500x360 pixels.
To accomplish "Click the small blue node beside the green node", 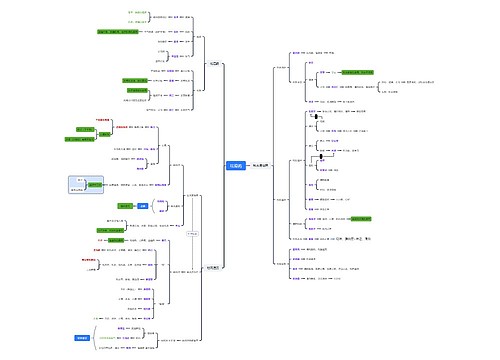I will 143,206.
